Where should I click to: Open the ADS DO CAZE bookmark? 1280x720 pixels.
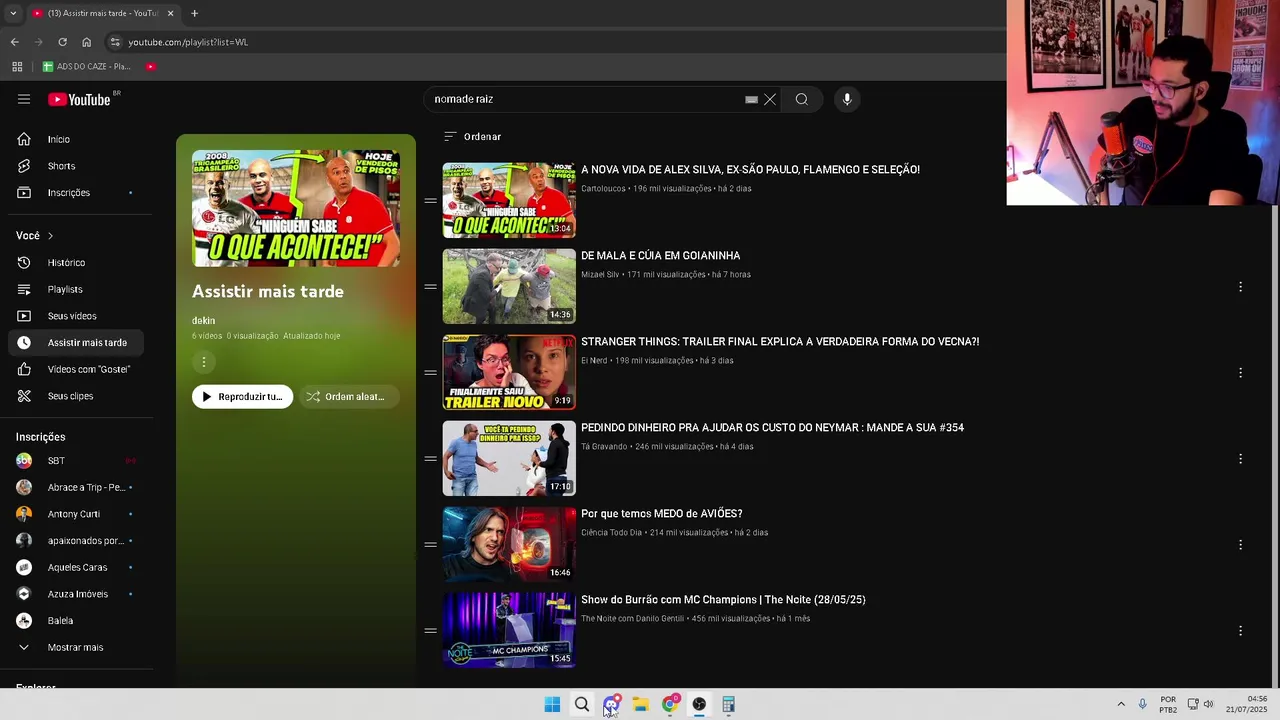86,67
